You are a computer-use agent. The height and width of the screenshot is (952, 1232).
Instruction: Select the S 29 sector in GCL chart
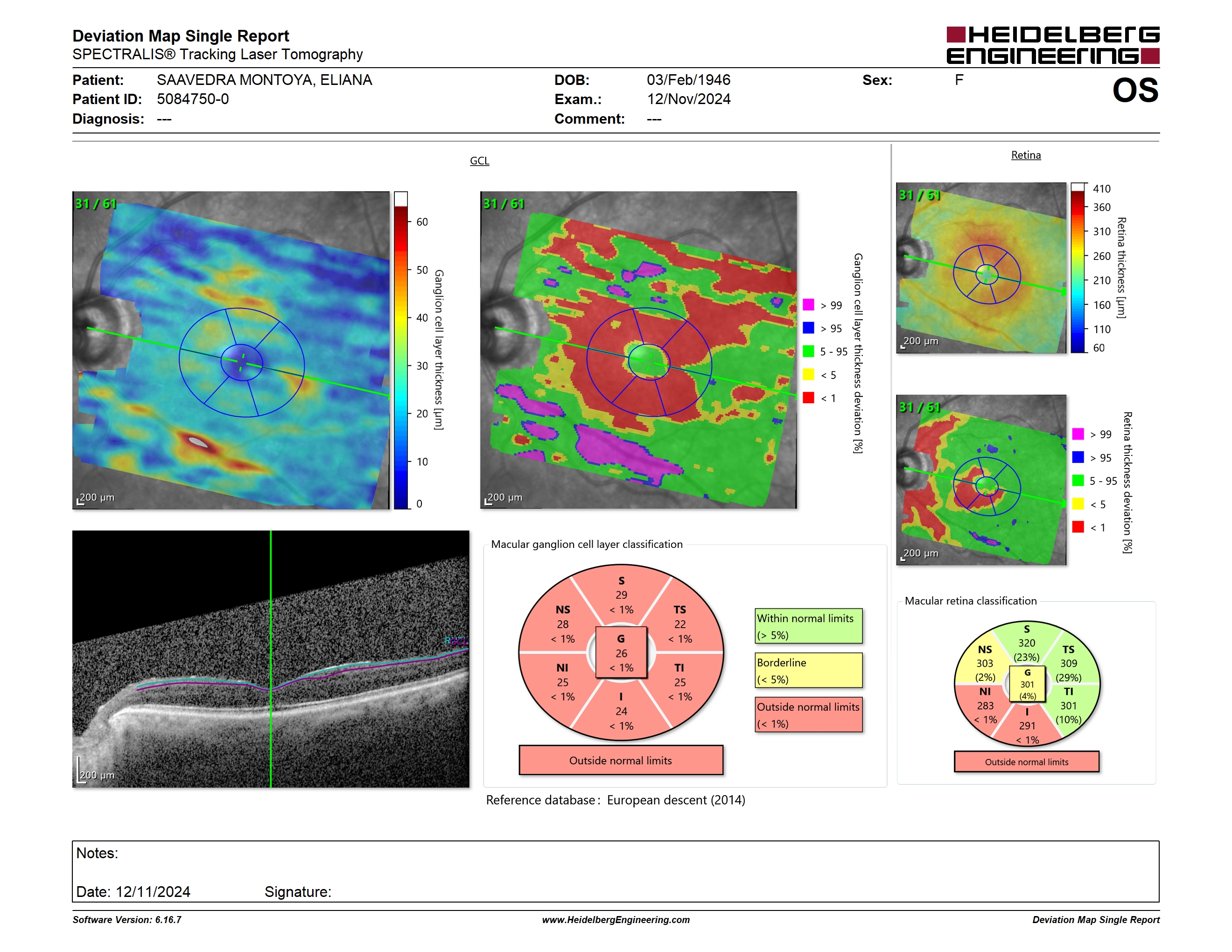(621, 595)
